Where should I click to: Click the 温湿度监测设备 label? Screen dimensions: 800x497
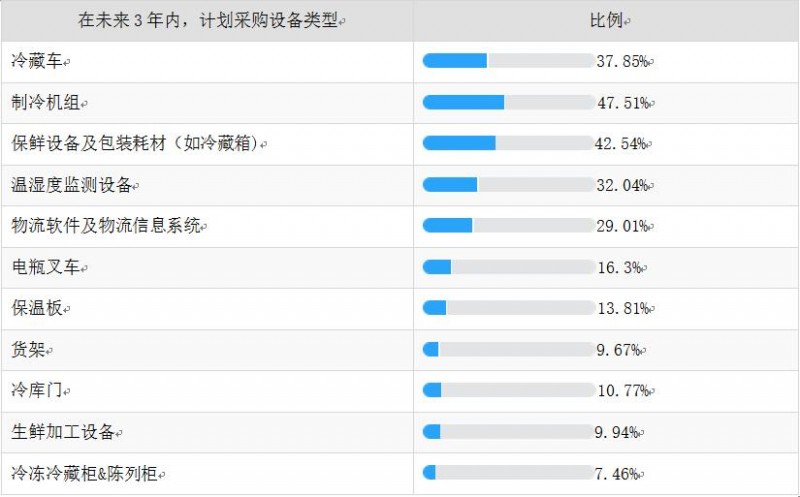70,185
